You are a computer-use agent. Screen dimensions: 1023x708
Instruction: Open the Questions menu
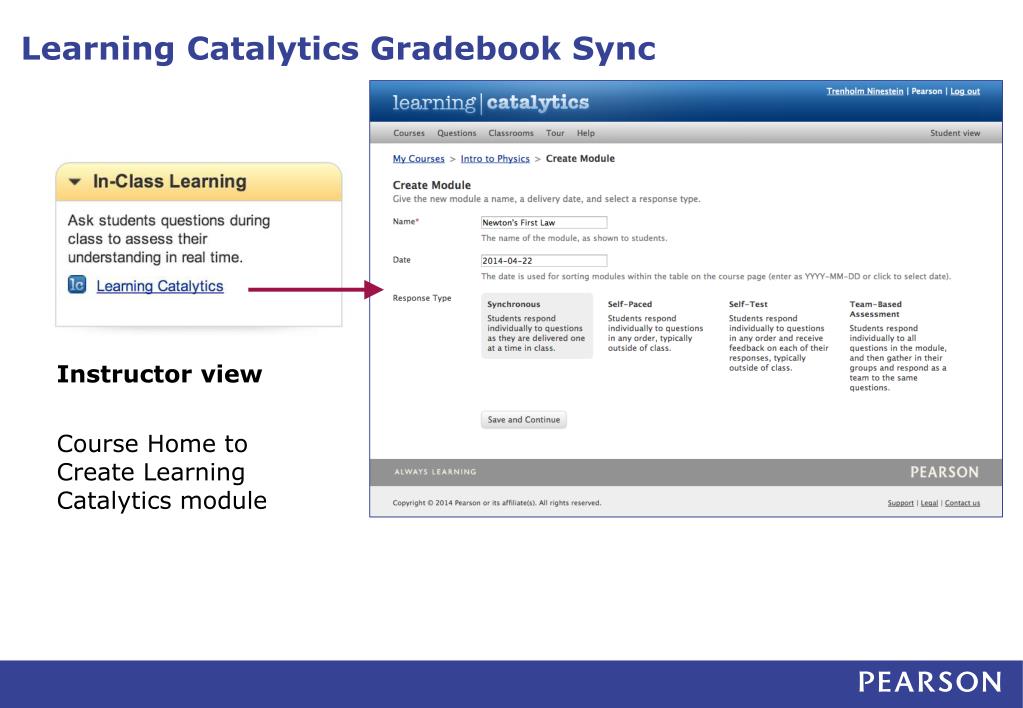pos(457,133)
